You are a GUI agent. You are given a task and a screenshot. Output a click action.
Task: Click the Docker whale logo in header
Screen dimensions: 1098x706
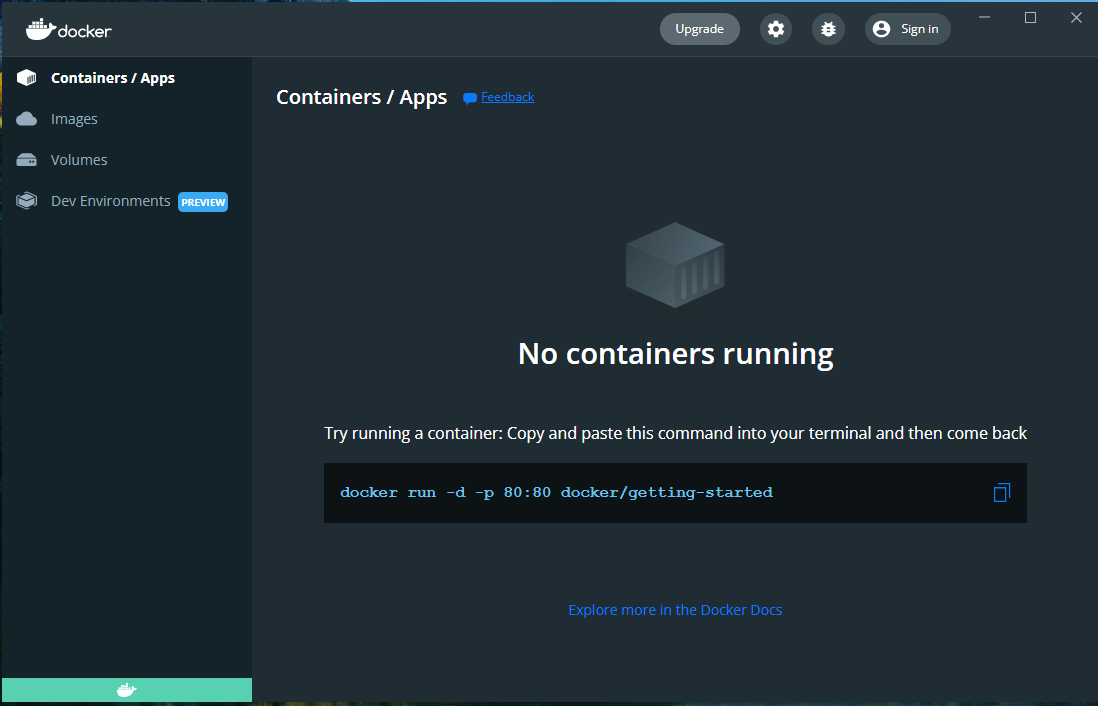coord(69,29)
